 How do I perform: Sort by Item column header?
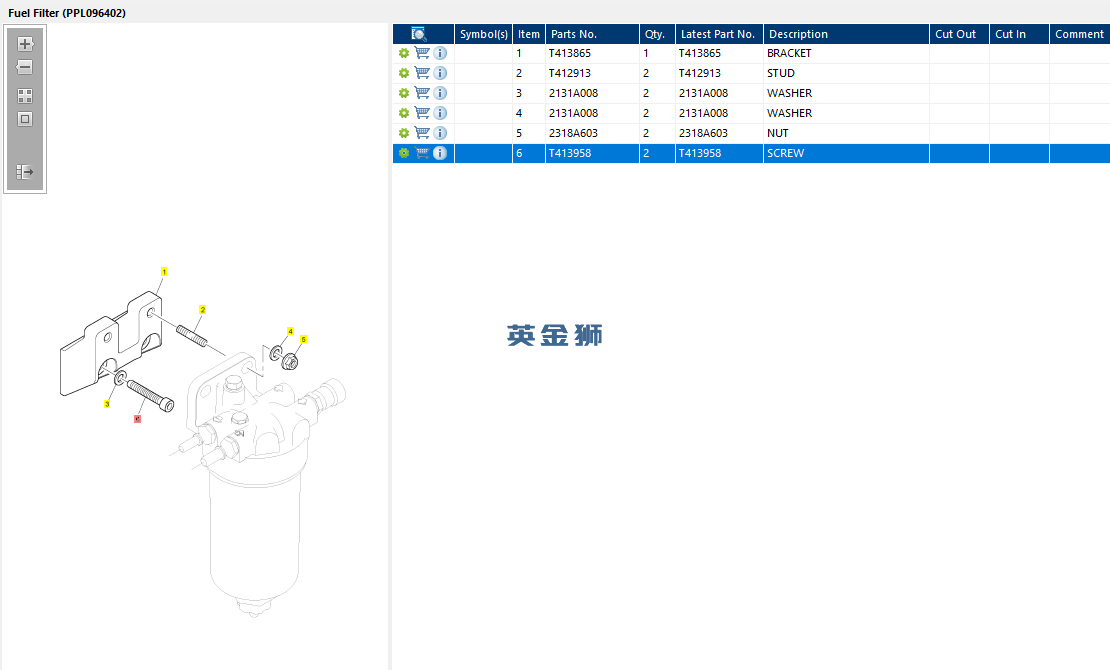point(529,34)
